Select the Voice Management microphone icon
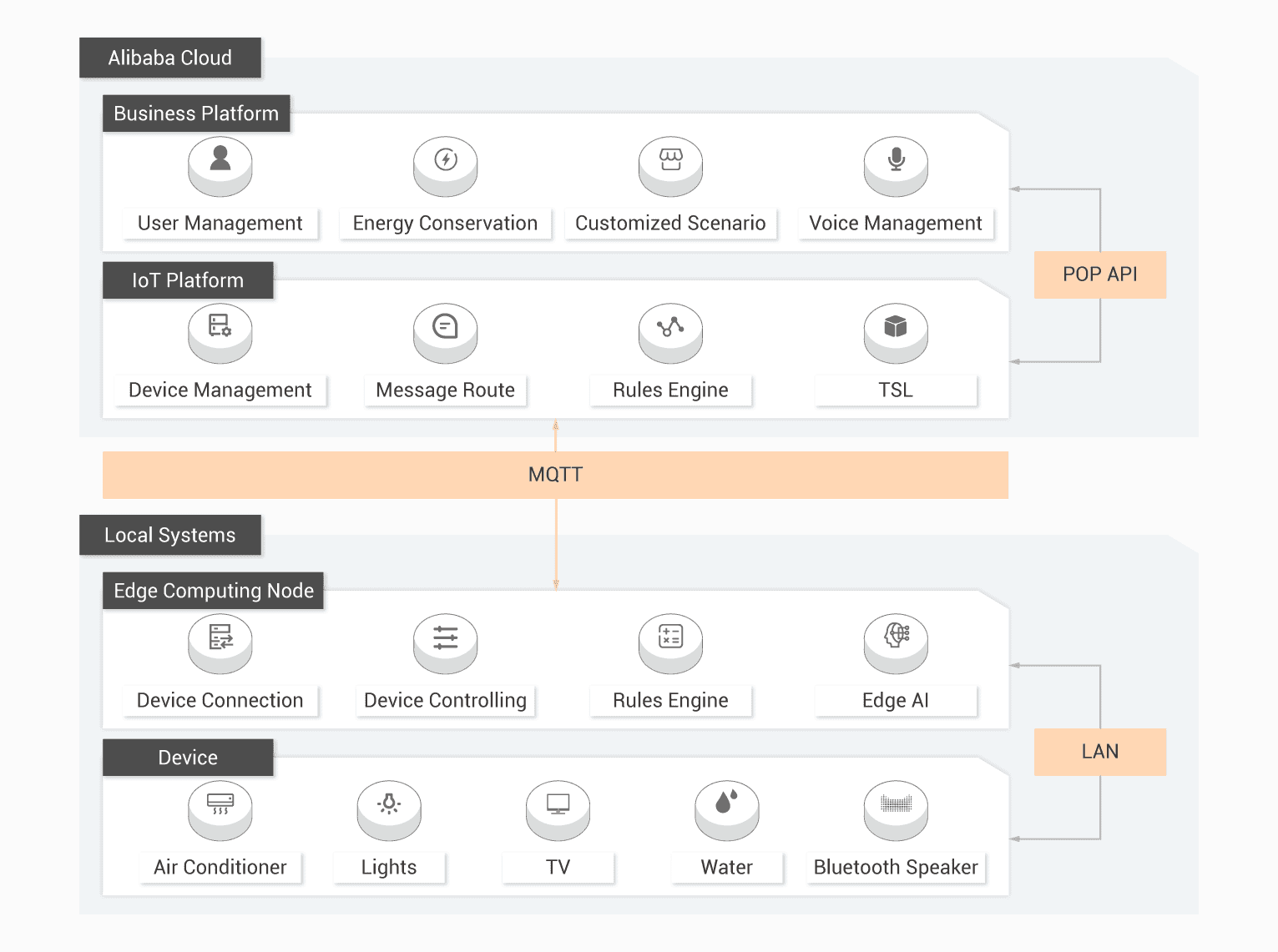 pos(896,160)
